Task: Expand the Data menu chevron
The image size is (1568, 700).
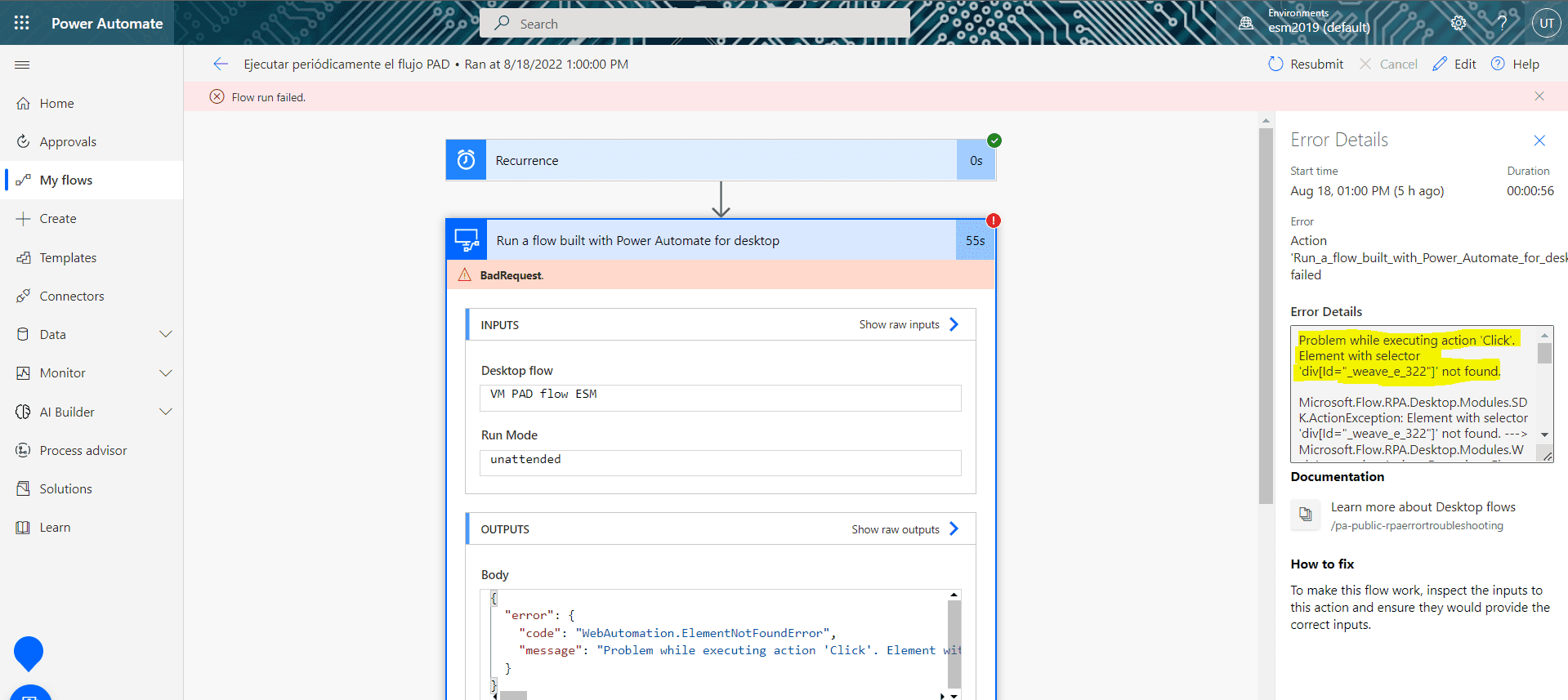Action: click(165, 334)
